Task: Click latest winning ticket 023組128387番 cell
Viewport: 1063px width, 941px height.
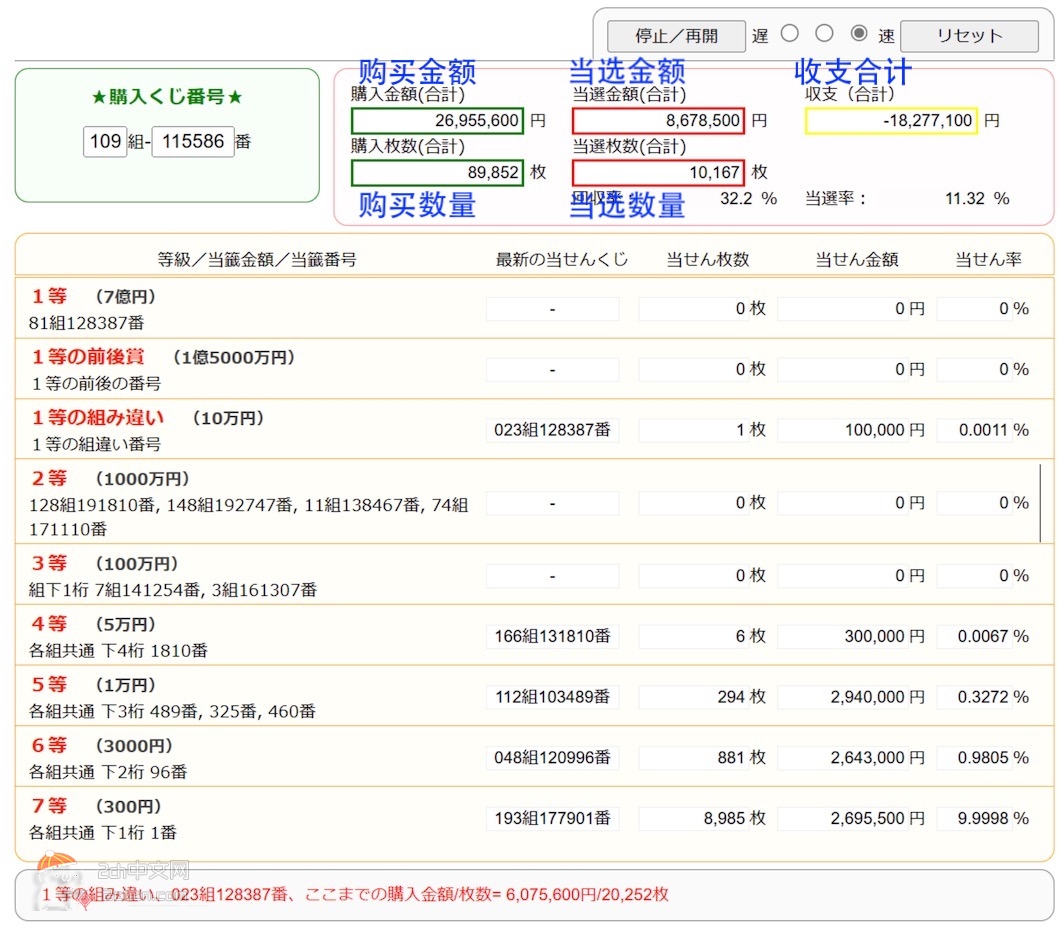Action: click(553, 430)
